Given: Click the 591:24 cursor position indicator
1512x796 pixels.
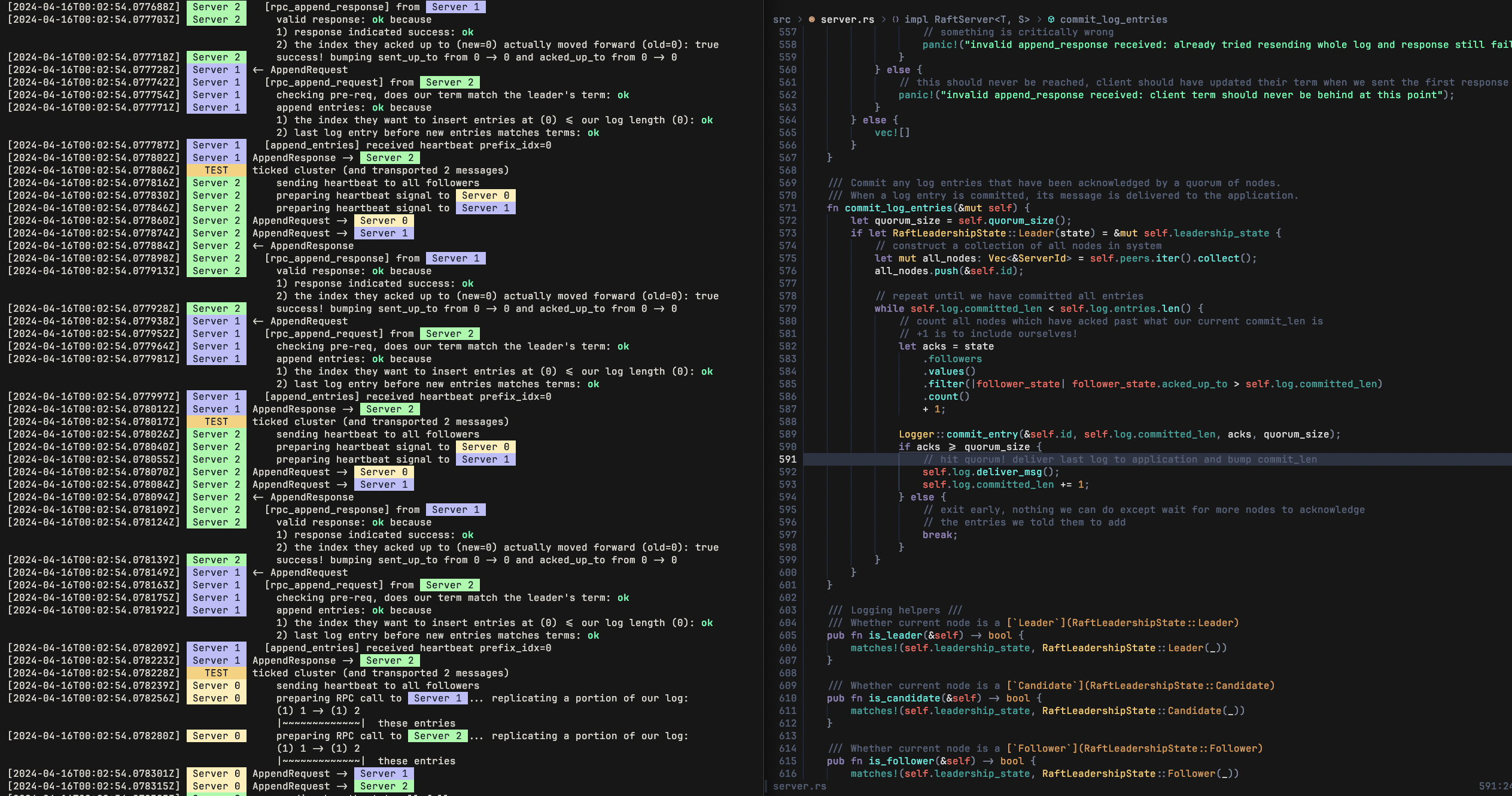Looking at the screenshot, I should click(1494, 786).
